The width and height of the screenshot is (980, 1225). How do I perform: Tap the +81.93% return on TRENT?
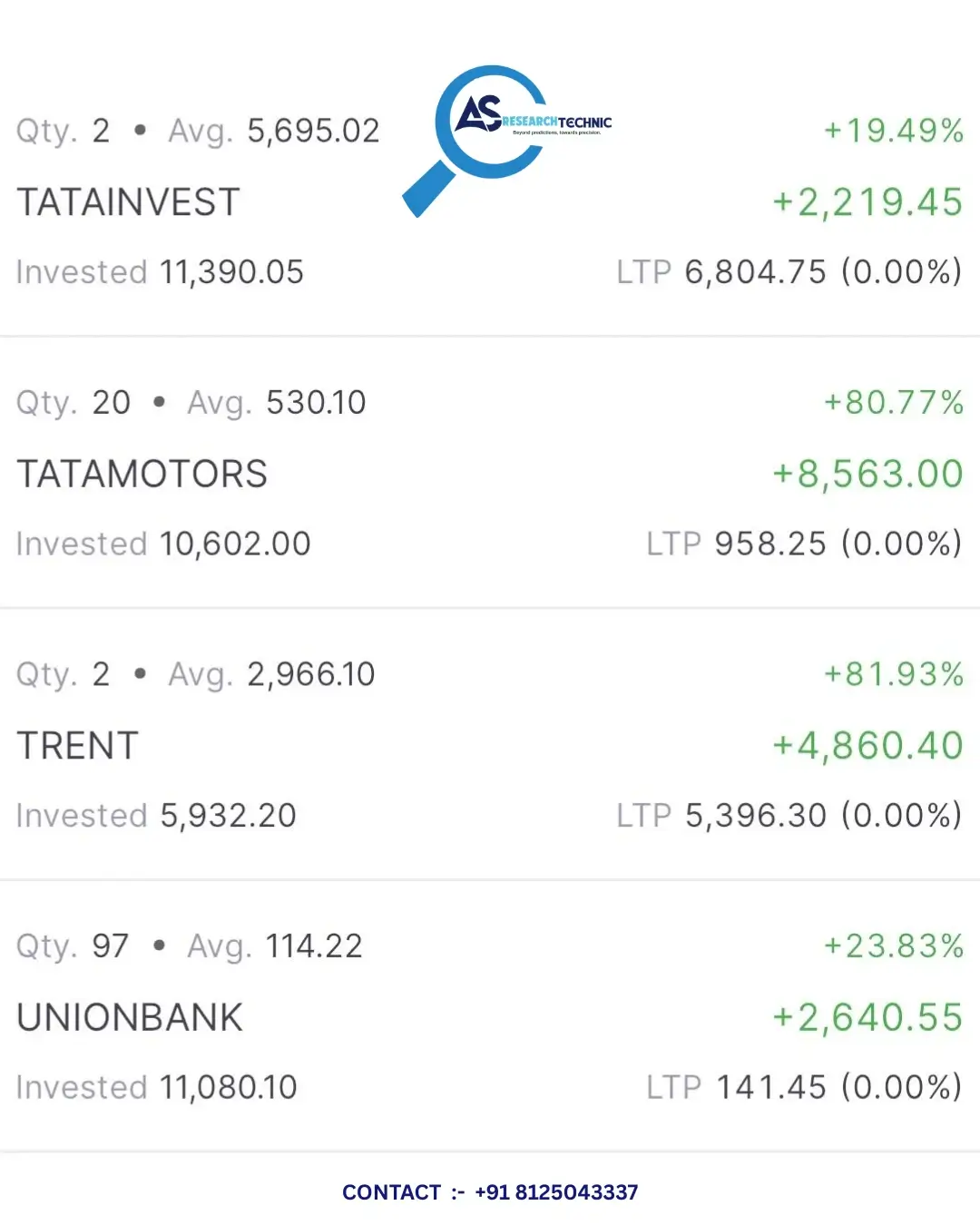pos(893,674)
